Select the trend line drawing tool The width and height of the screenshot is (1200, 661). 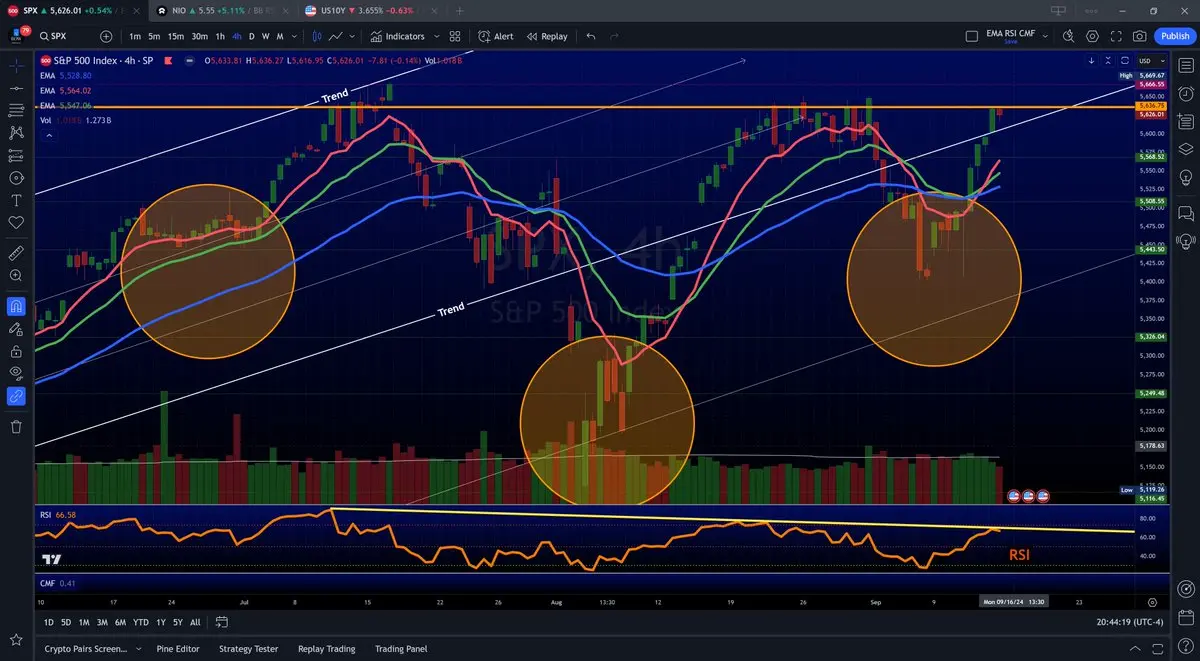[16, 87]
